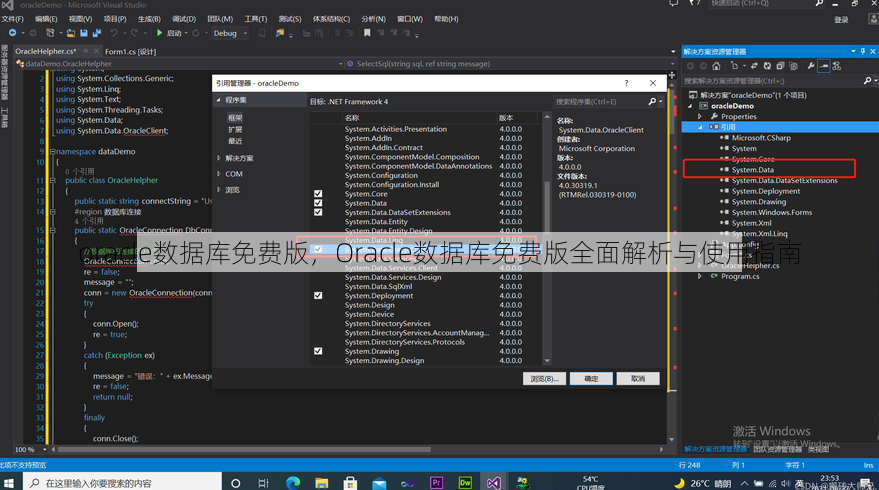Screen dimensions: 879x490
Task: Click the Visual Studio taskbar icon
Action: pyautogui.click(x=493, y=483)
